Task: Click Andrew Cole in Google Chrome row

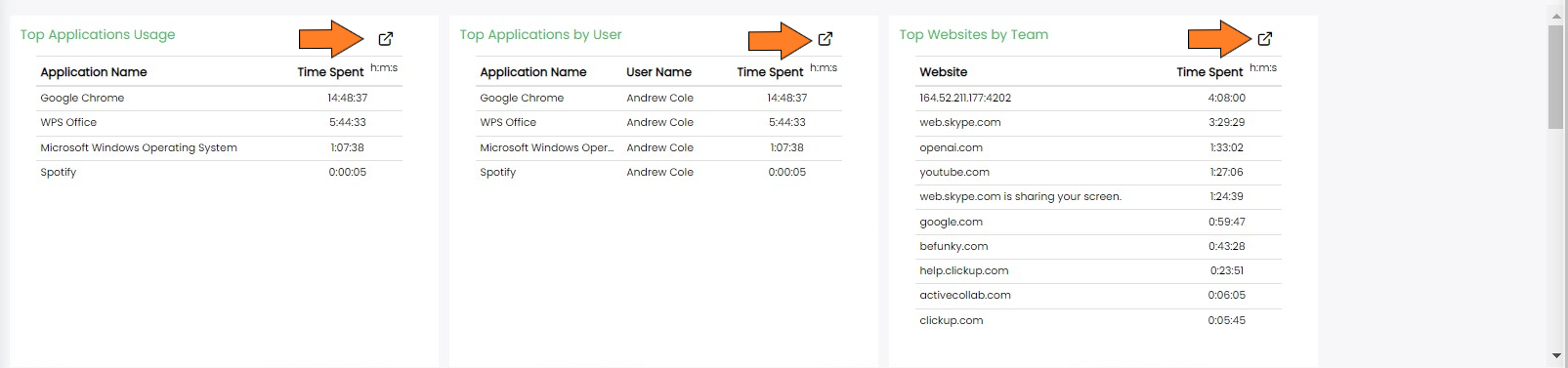Action: tap(660, 98)
